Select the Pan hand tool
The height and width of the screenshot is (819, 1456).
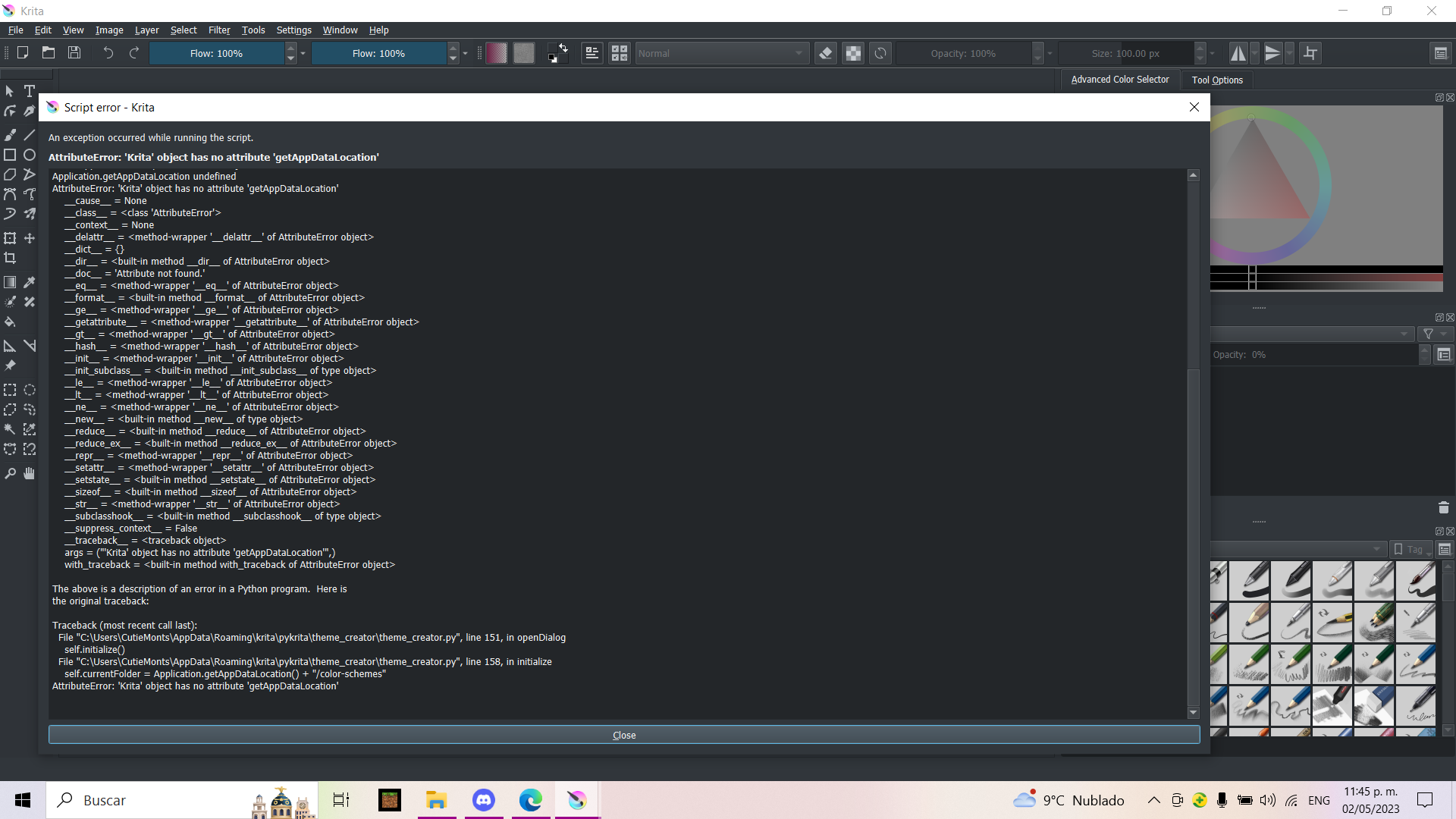click(30, 473)
